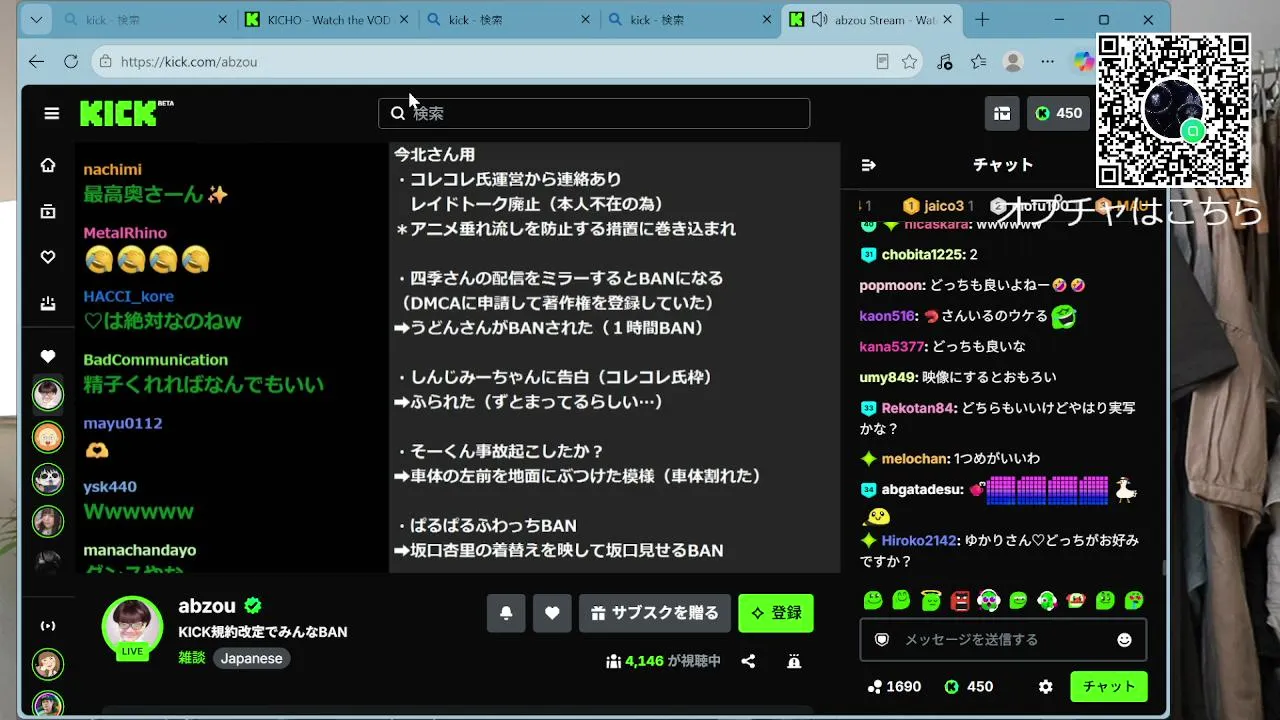This screenshot has height=720, width=1280.
Task: Click the green 登録 subscribe button
Action: coord(776,613)
